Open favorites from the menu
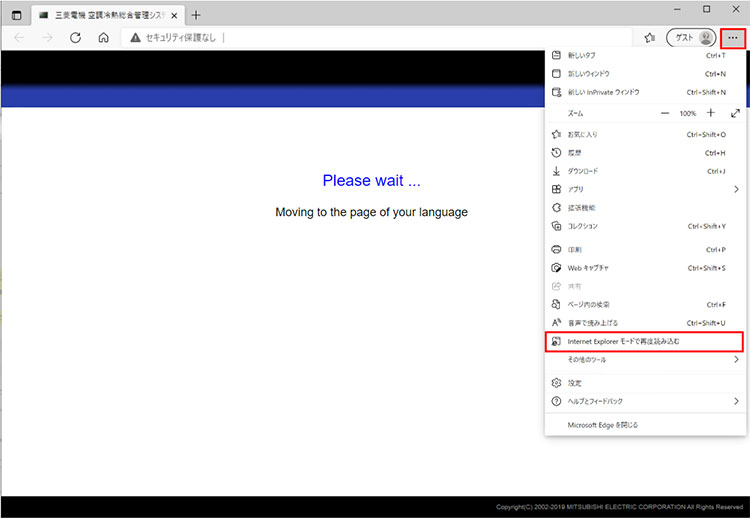Screen dimensions: 750x518 click(x=645, y=134)
